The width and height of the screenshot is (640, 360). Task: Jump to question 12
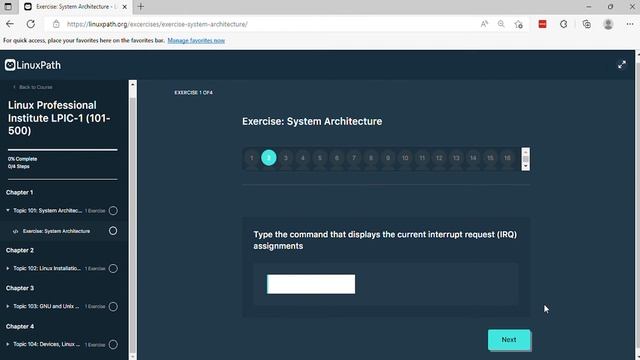click(x=439, y=158)
